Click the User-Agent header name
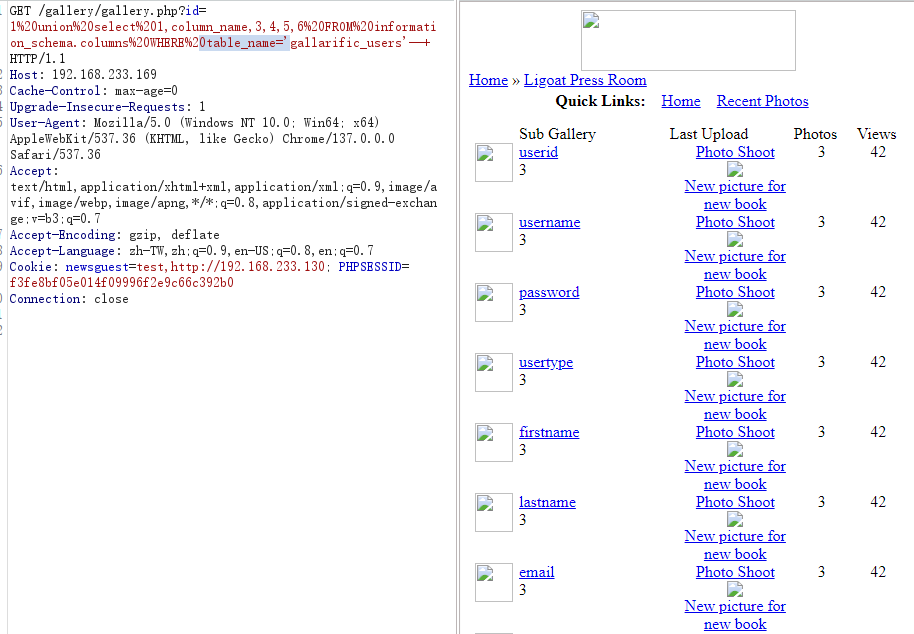 (44, 123)
